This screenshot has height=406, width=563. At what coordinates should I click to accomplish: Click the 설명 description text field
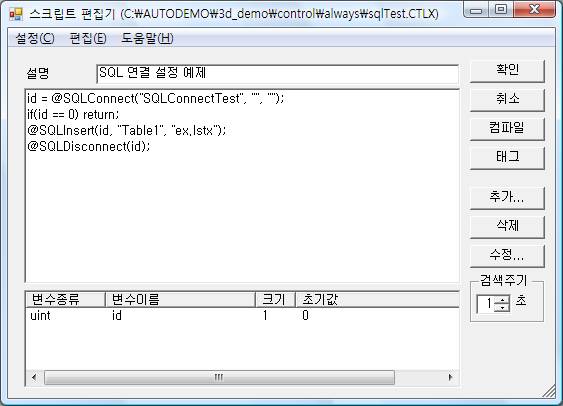tap(278, 74)
